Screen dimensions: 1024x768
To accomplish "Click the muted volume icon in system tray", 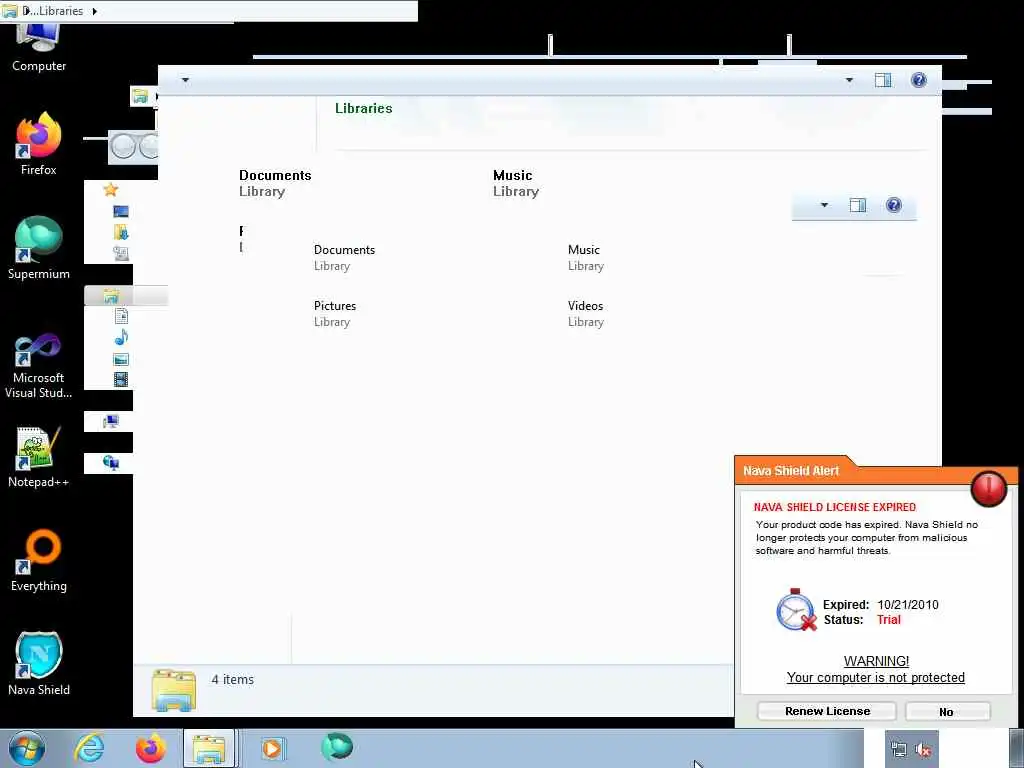I will tap(923, 750).
